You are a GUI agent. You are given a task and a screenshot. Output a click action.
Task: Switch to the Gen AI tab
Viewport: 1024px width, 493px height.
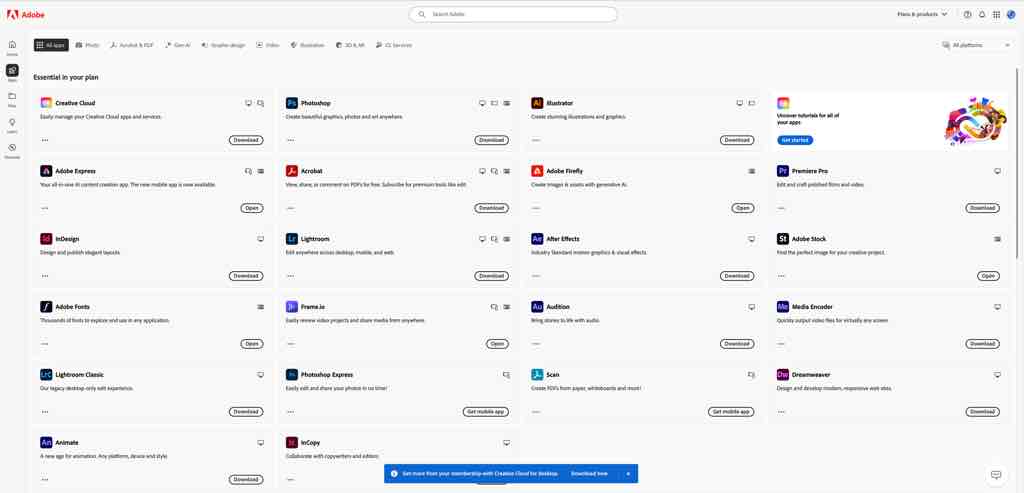(178, 45)
